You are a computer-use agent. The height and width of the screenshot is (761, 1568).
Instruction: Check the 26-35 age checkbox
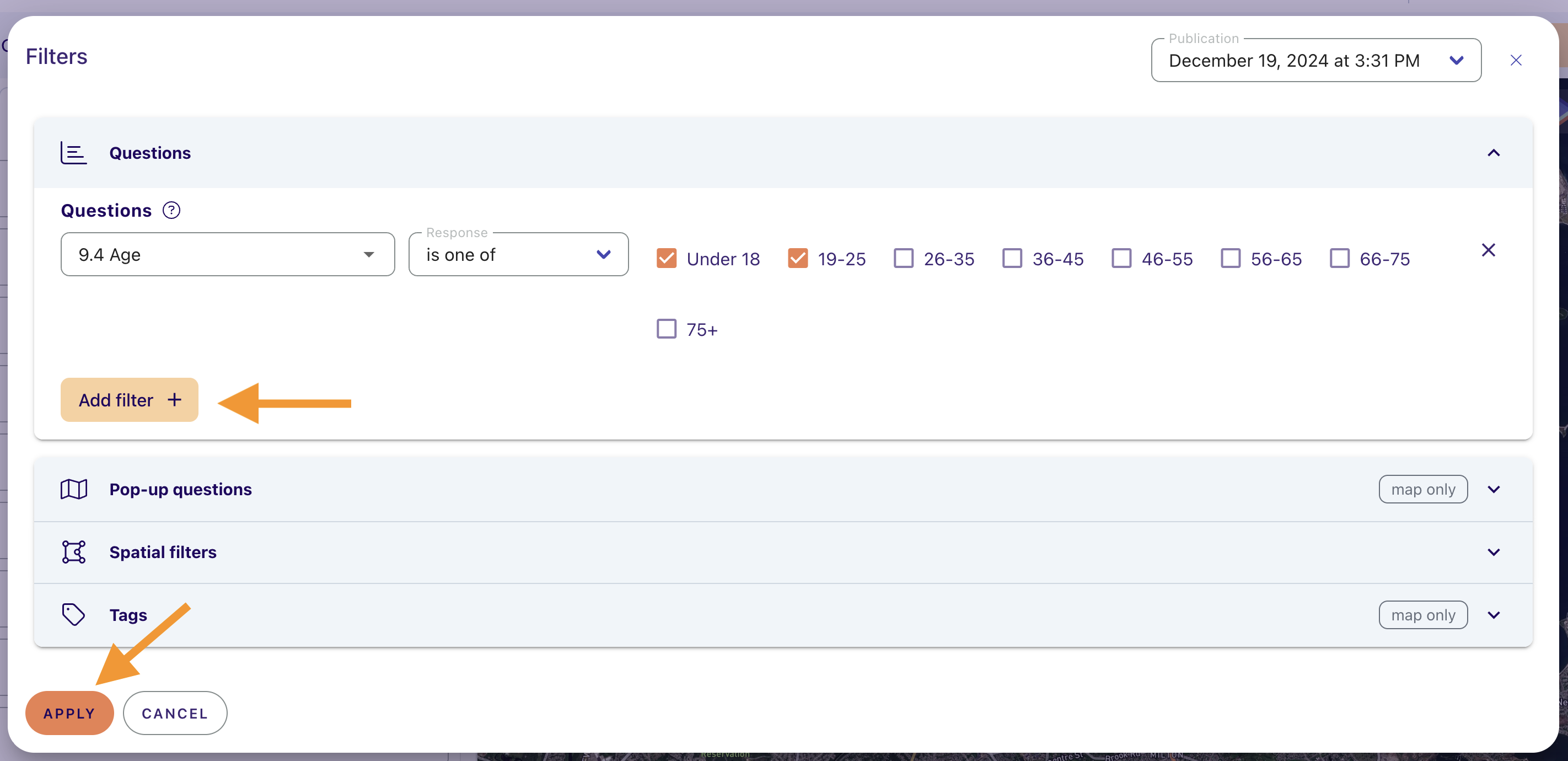[x=903, y=258]
